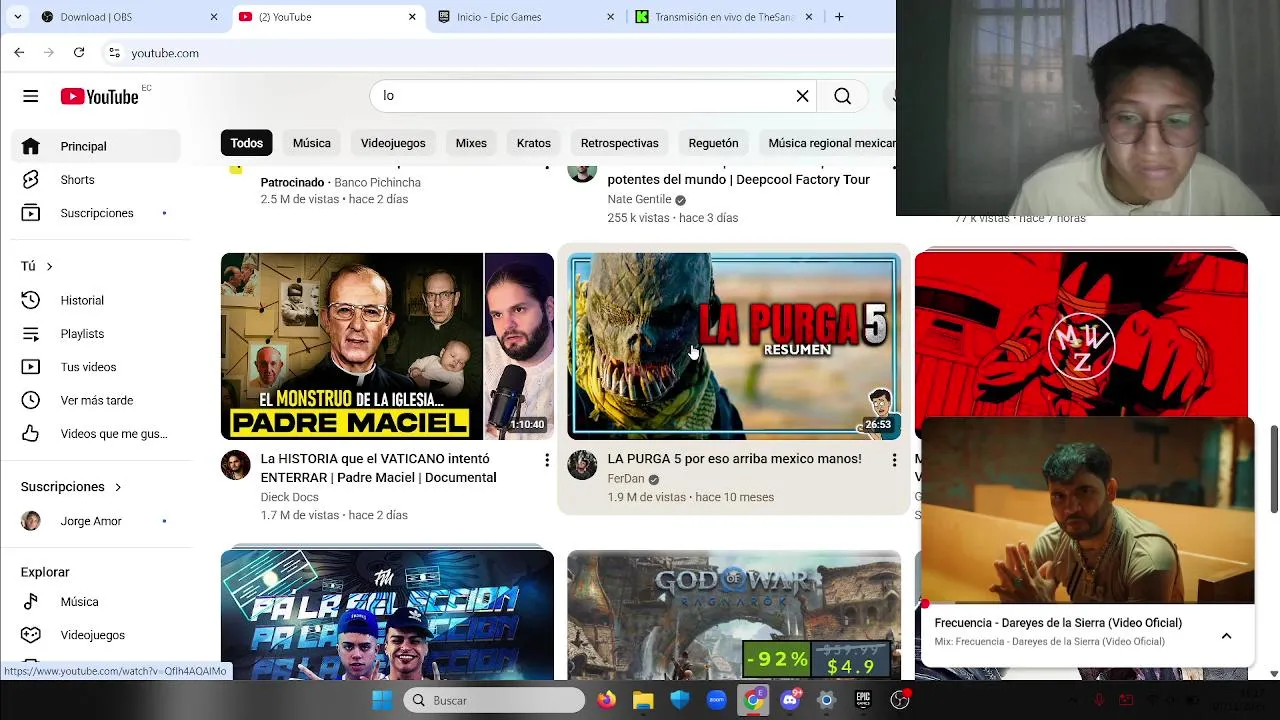Open the Pa' la Selección video thumbnail
The image size is (1280, 720).
387,615
